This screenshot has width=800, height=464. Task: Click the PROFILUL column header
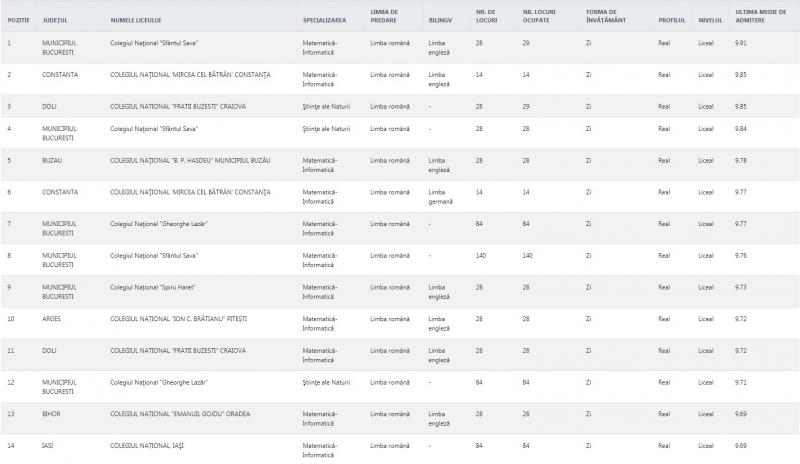[x=672, y=19]
